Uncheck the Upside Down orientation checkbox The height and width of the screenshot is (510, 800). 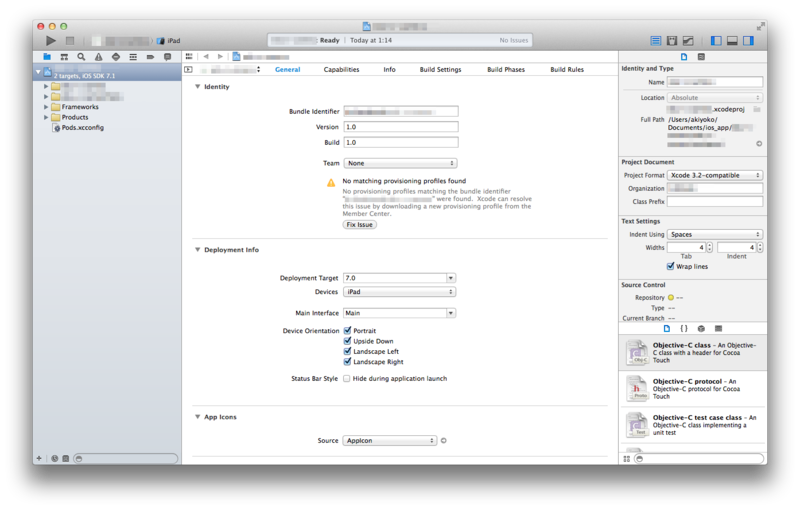coord(347,341)
